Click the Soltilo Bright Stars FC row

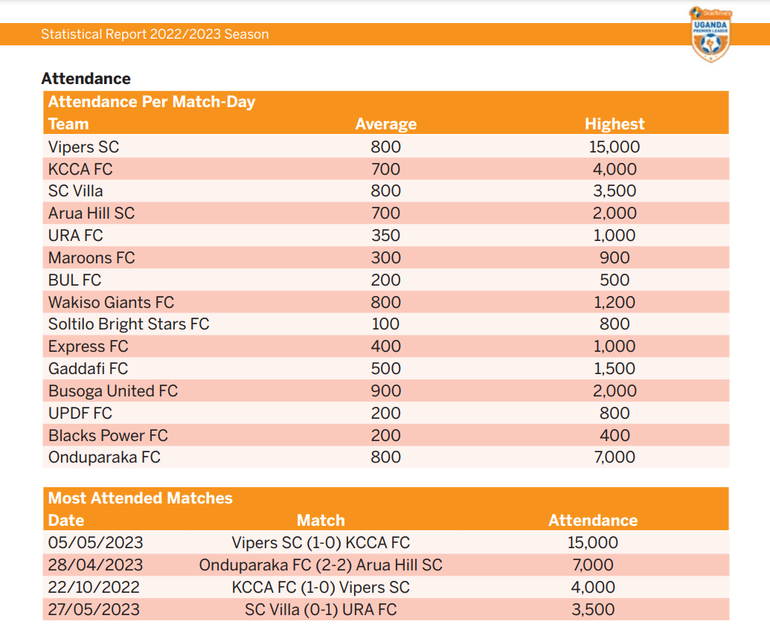pos(128,324)
